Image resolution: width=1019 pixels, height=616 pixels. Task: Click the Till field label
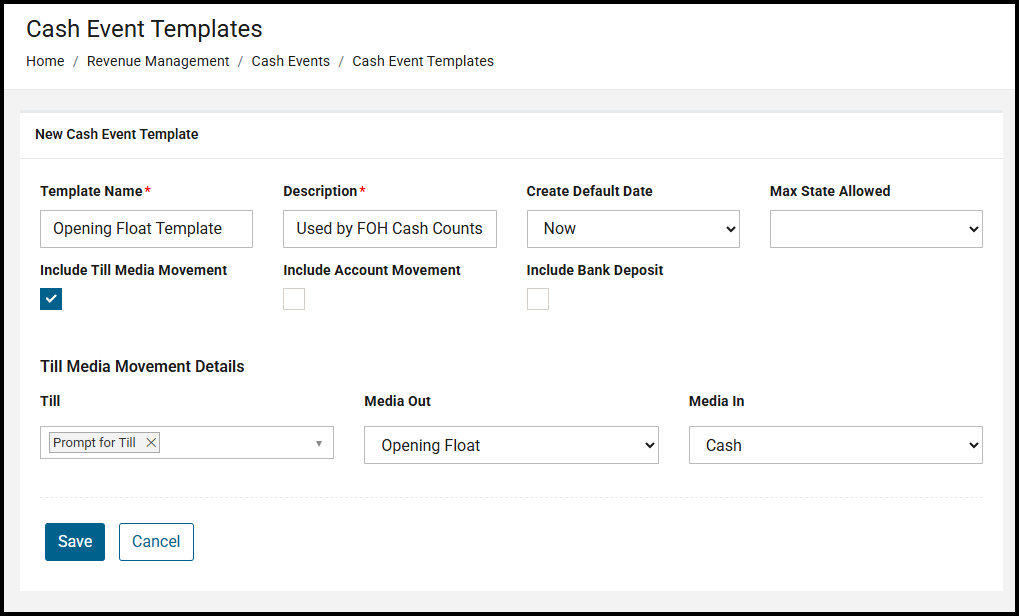50,402
